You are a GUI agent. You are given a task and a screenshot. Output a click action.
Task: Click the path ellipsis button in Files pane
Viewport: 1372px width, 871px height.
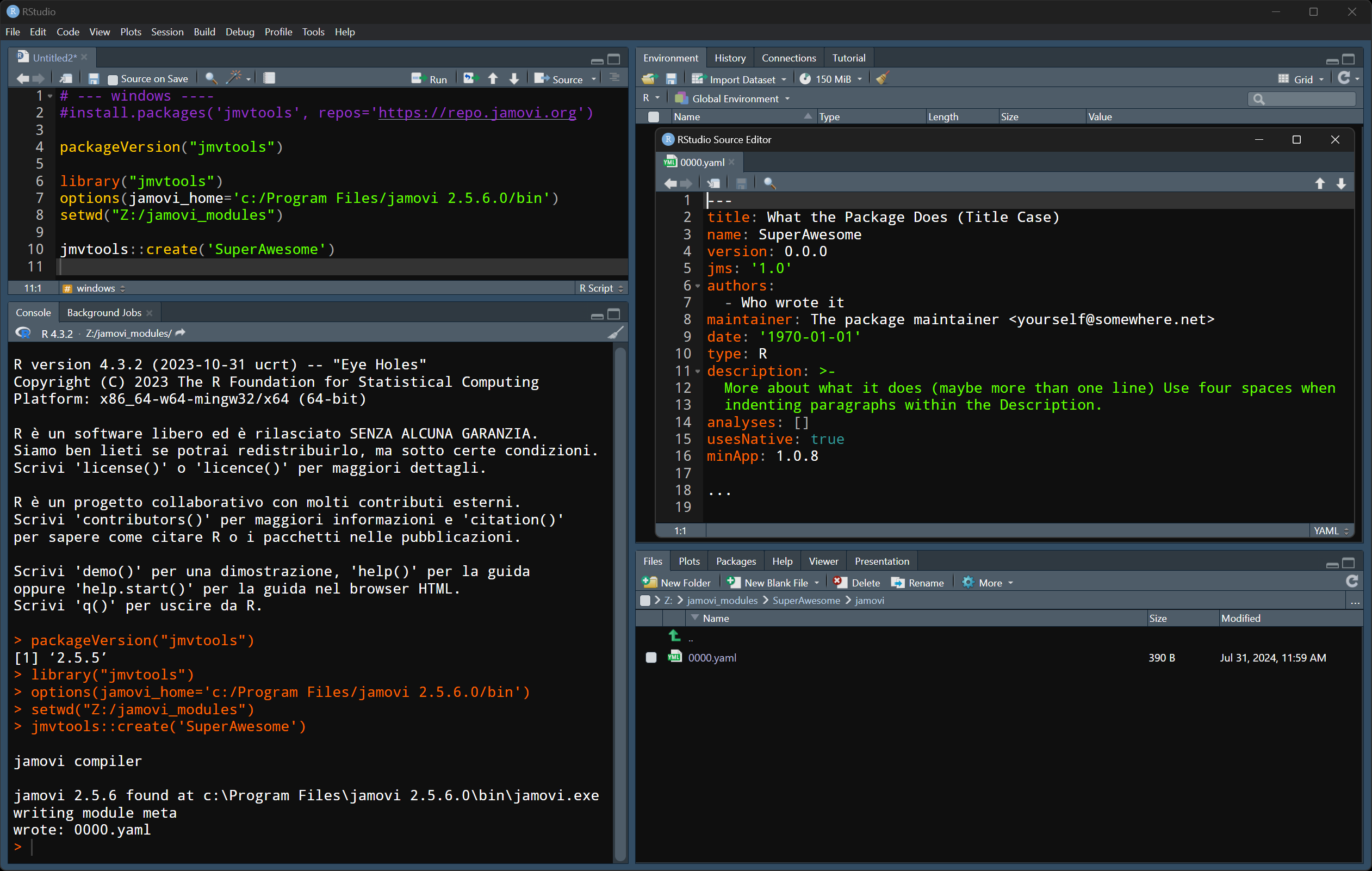click(x=1355, y=601)
